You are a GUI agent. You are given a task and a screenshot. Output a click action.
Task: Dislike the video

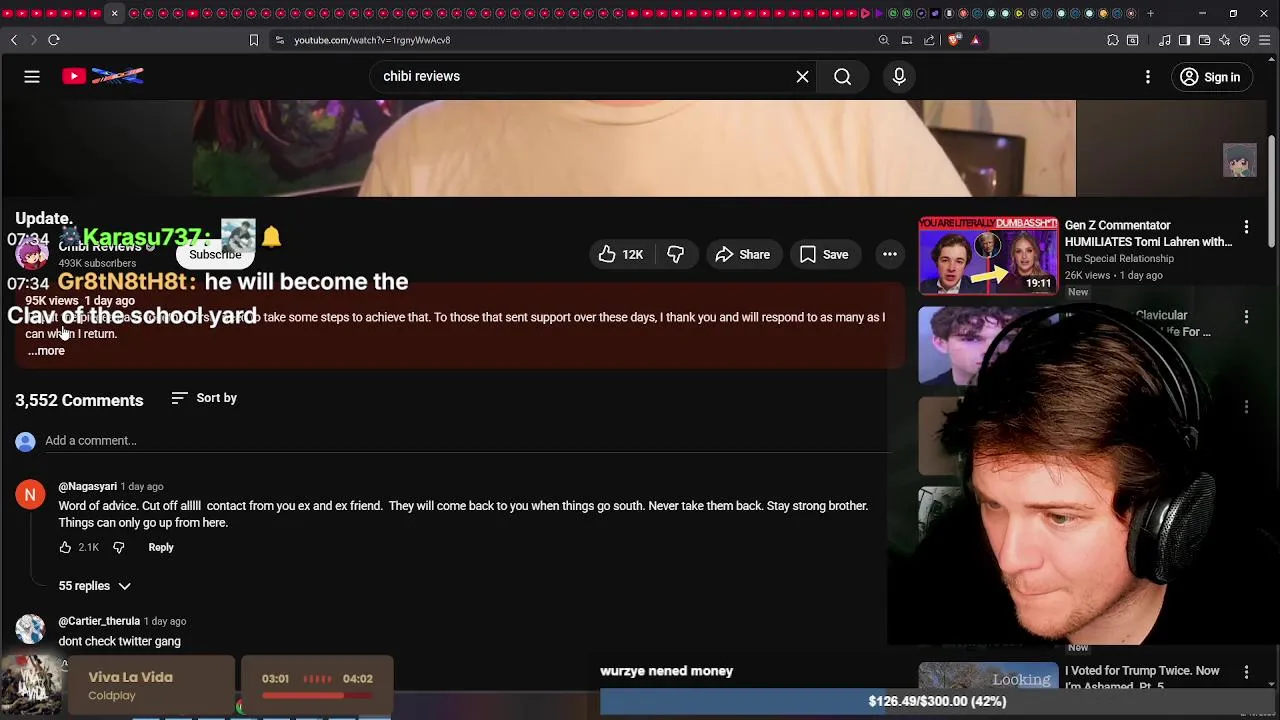coord(676,255)
